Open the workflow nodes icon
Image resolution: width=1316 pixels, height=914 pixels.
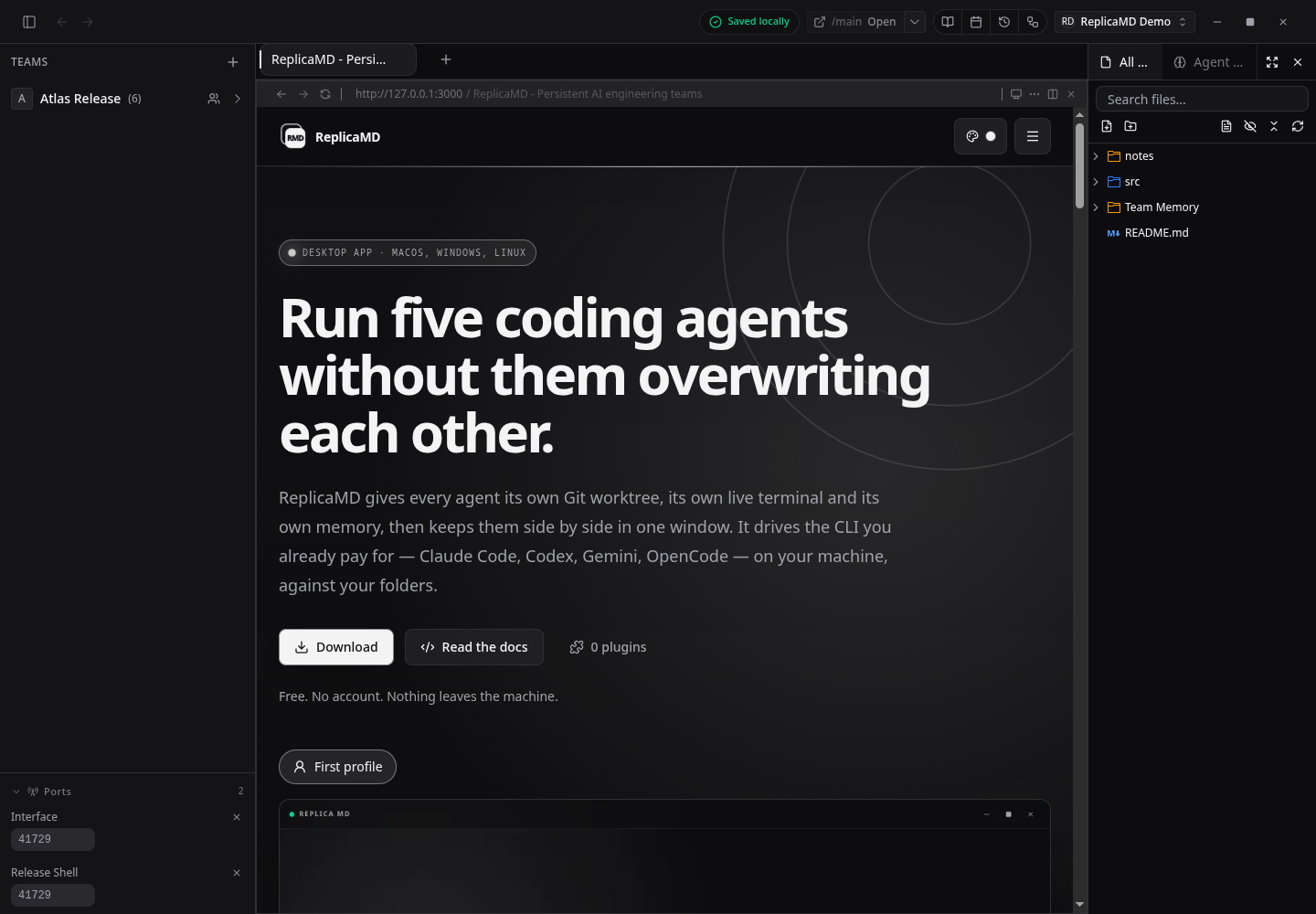[1033, 22]
